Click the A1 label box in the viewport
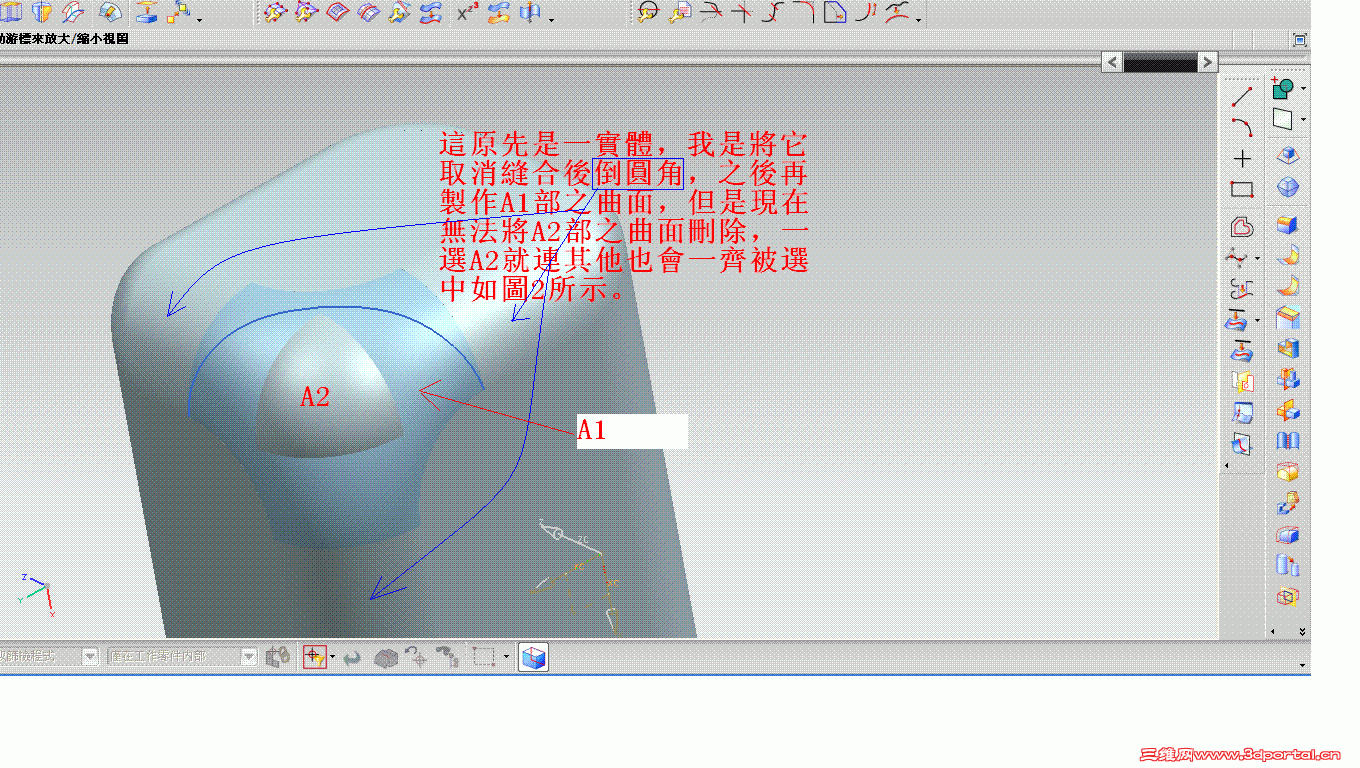The height and width of the screenshot is (768, 1360). [x=632, y=432]
